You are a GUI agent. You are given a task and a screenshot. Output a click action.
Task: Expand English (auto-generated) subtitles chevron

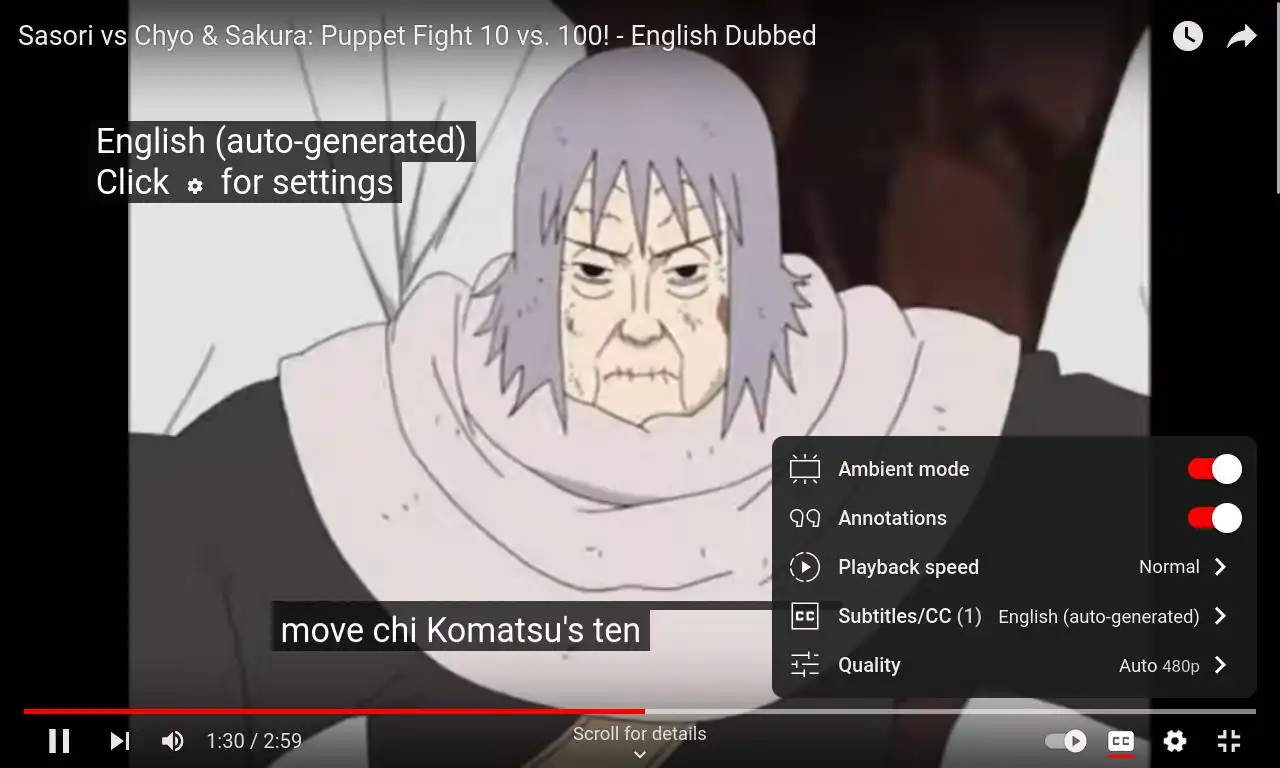1220,616
